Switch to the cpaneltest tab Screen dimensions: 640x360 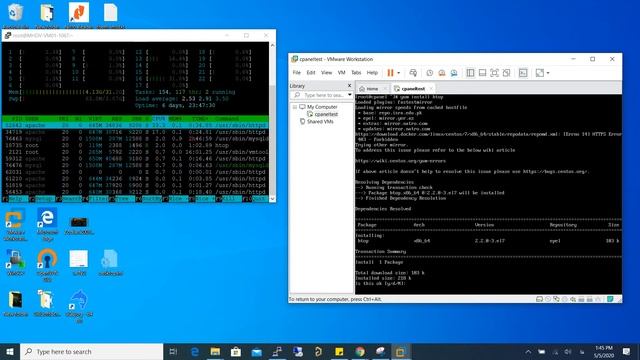coord(413,89)
